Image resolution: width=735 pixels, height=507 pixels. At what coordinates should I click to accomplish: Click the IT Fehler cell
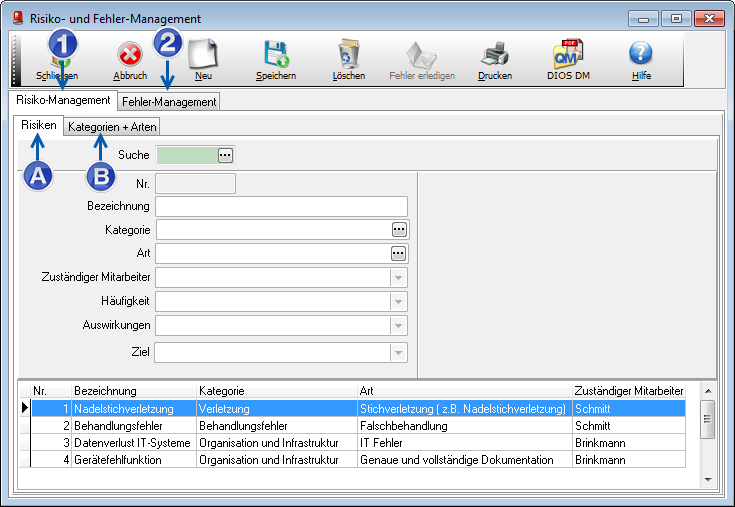pos(465,443)
